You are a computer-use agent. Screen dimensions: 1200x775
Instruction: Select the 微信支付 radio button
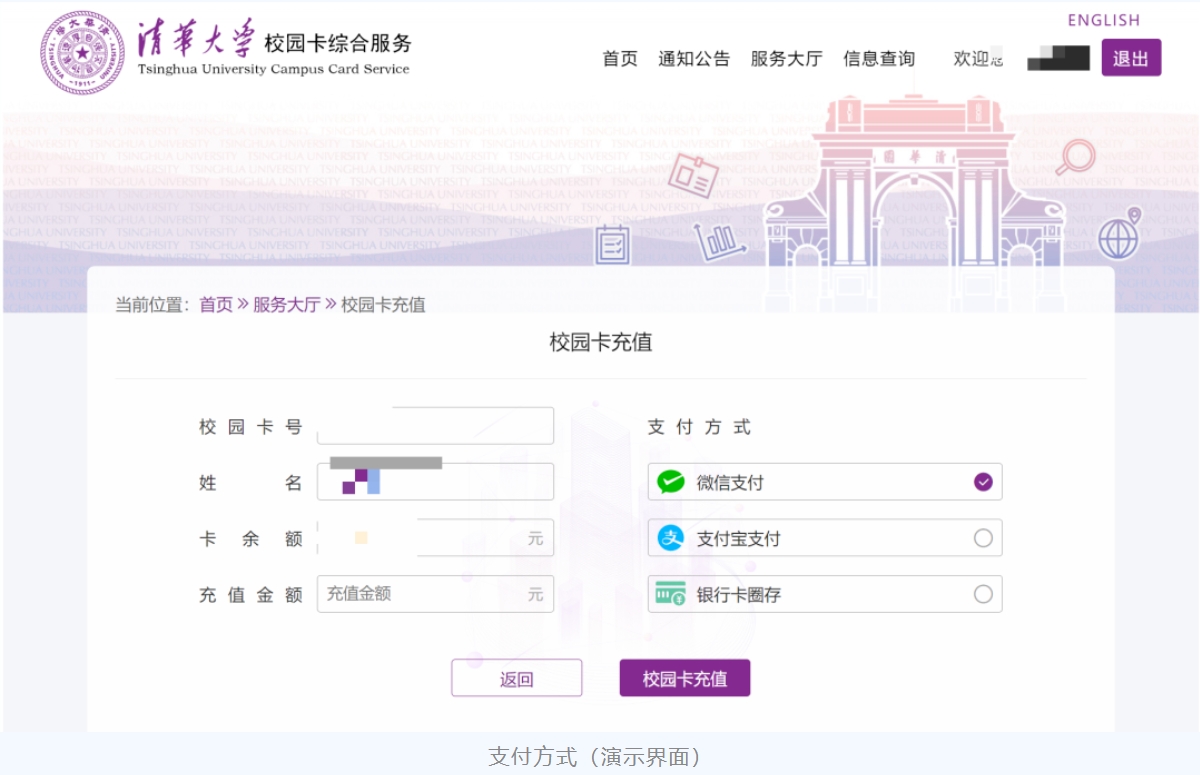coord(983,483)
